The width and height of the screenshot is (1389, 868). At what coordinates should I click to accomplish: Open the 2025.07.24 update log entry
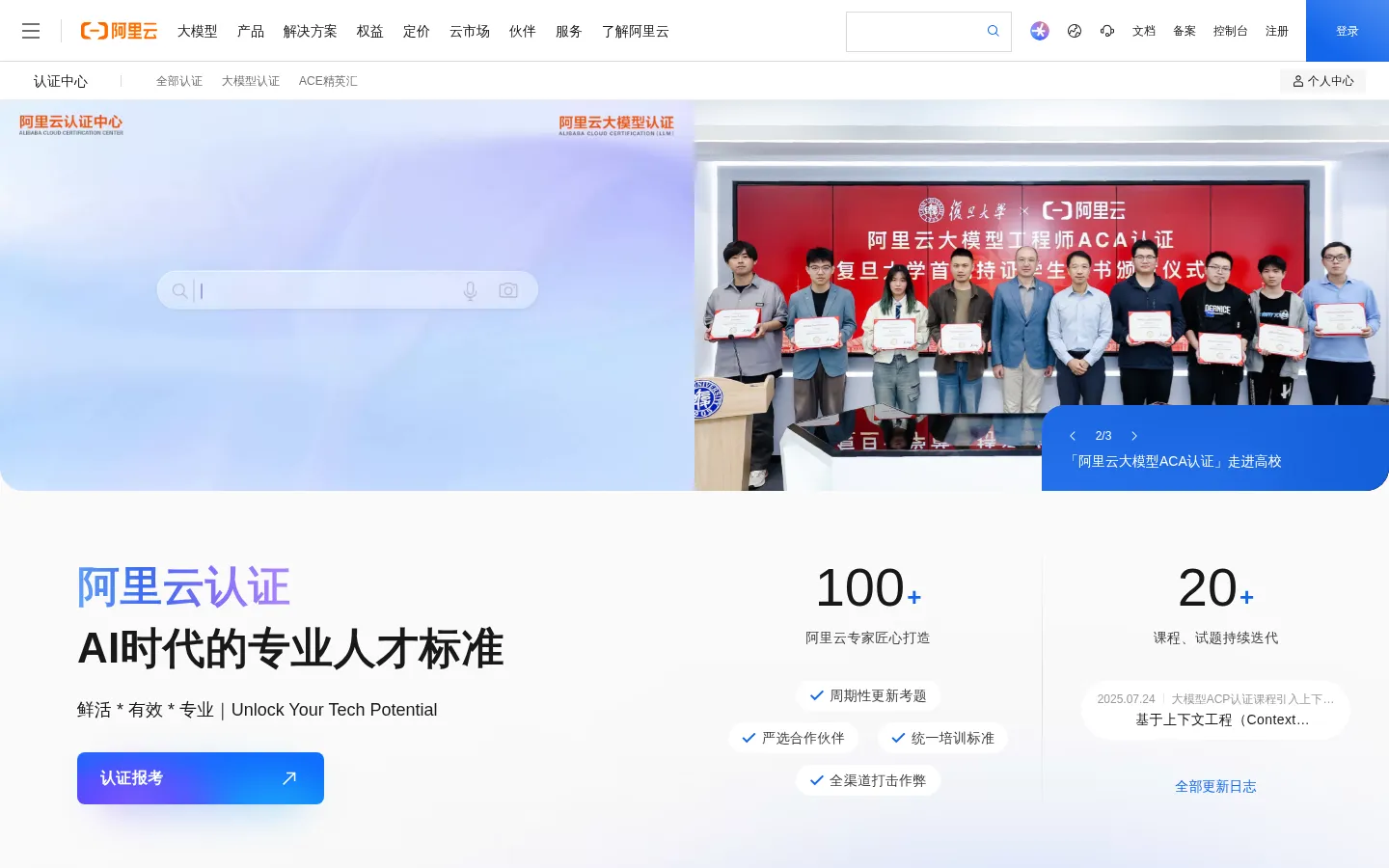[1215, 710]
